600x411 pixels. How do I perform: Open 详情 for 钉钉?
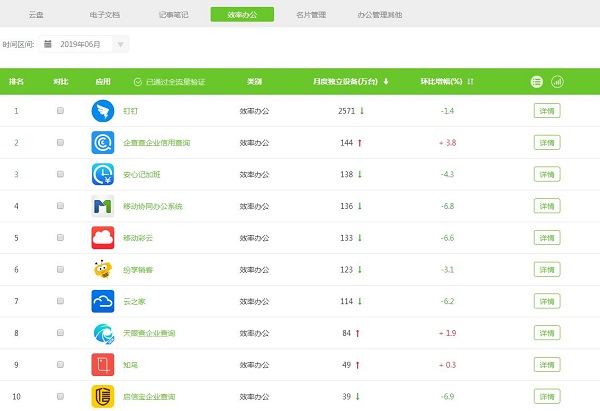[547, 111]
